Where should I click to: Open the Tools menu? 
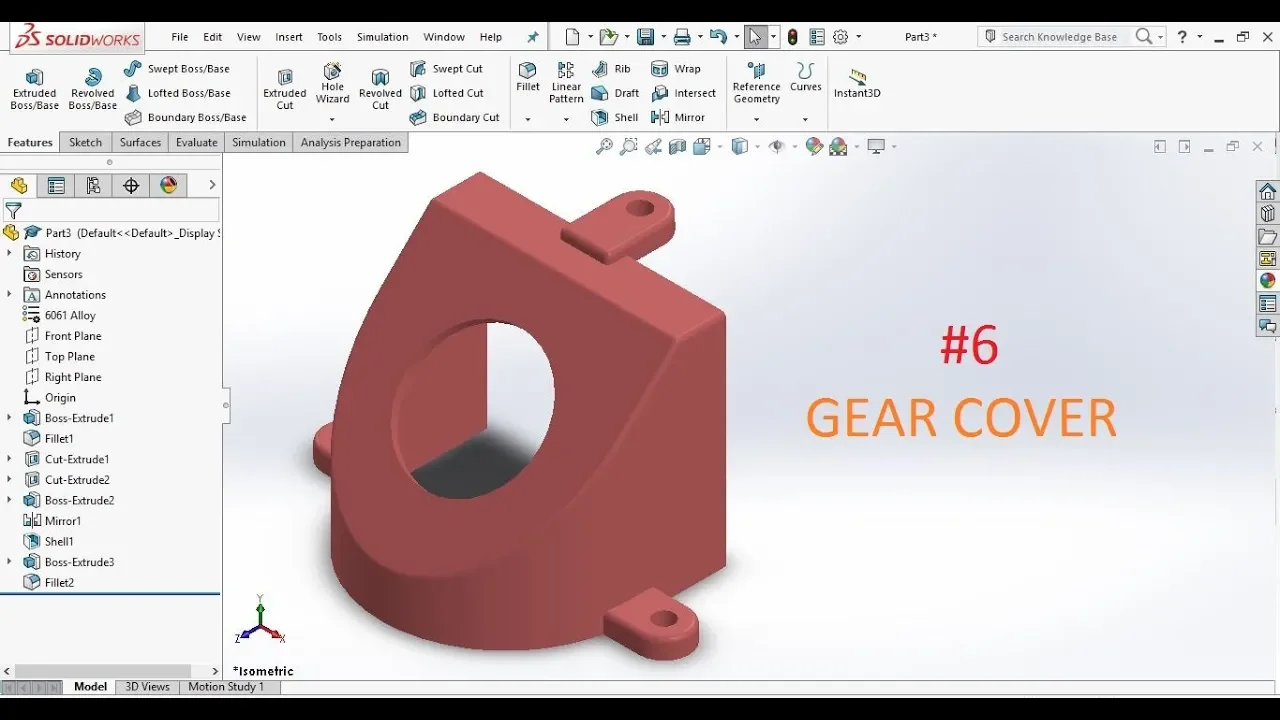tap(330, 37)
